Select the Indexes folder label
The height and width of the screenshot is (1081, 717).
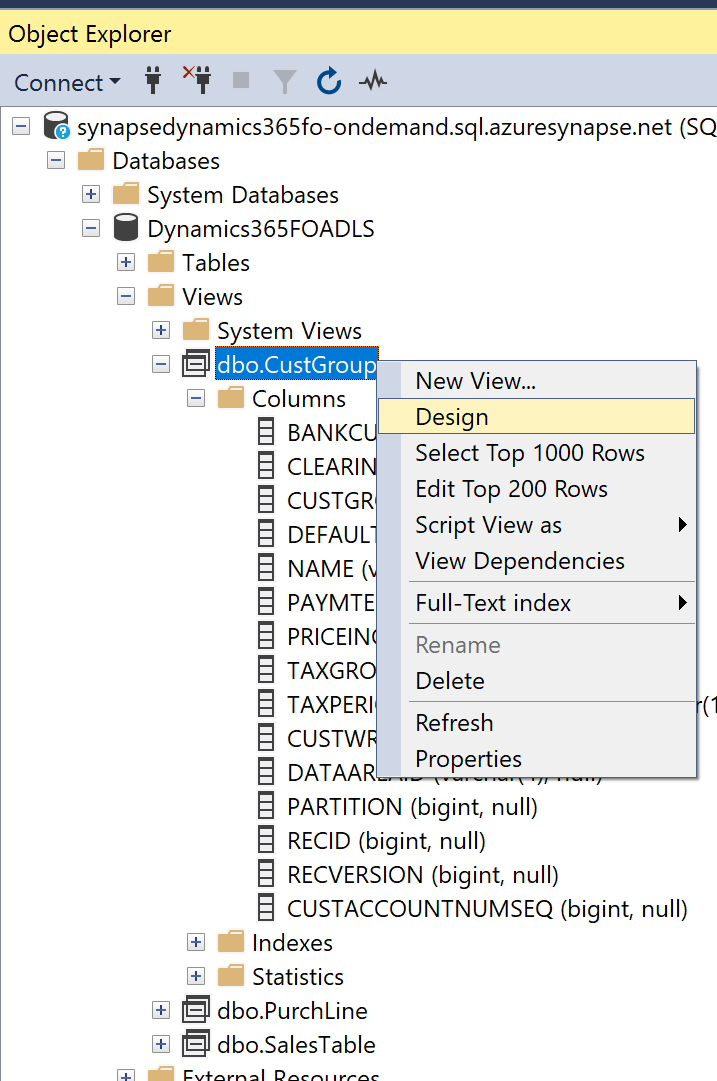(x=292, y=942)
